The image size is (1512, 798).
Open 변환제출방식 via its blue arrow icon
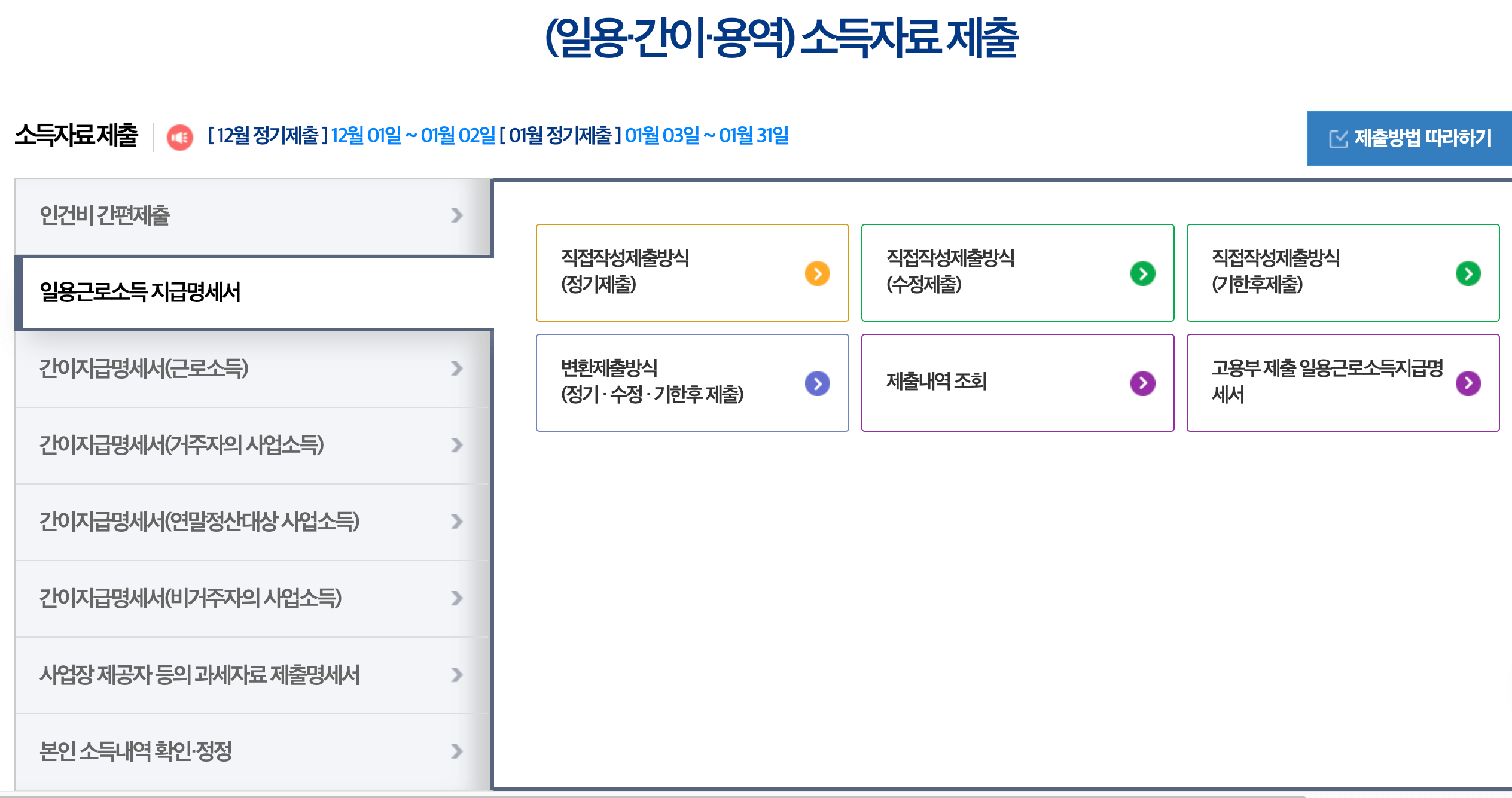pyautogui.click(x=817, y=383)
